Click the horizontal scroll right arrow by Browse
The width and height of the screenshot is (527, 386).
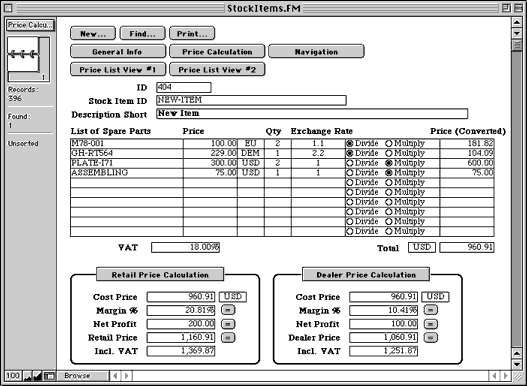pyautogui.click(x=126, y=376)
